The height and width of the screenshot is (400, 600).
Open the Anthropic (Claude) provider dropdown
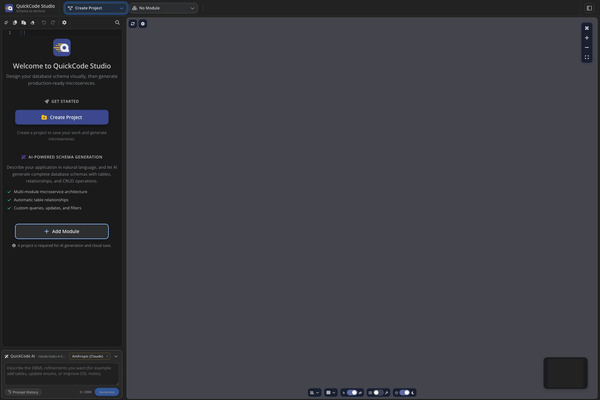pyautogui.click(x=90, y=356)
